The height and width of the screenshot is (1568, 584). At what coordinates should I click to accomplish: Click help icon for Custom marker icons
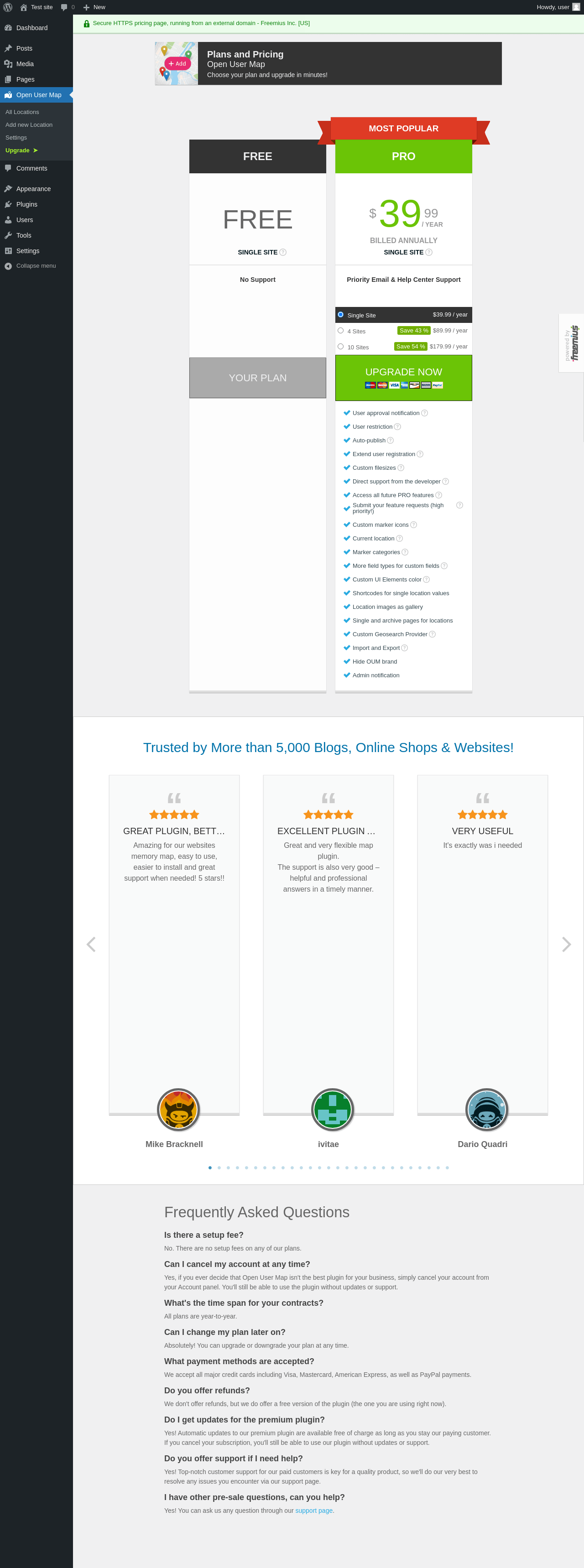pyautogui.click(x=413, y=524)
